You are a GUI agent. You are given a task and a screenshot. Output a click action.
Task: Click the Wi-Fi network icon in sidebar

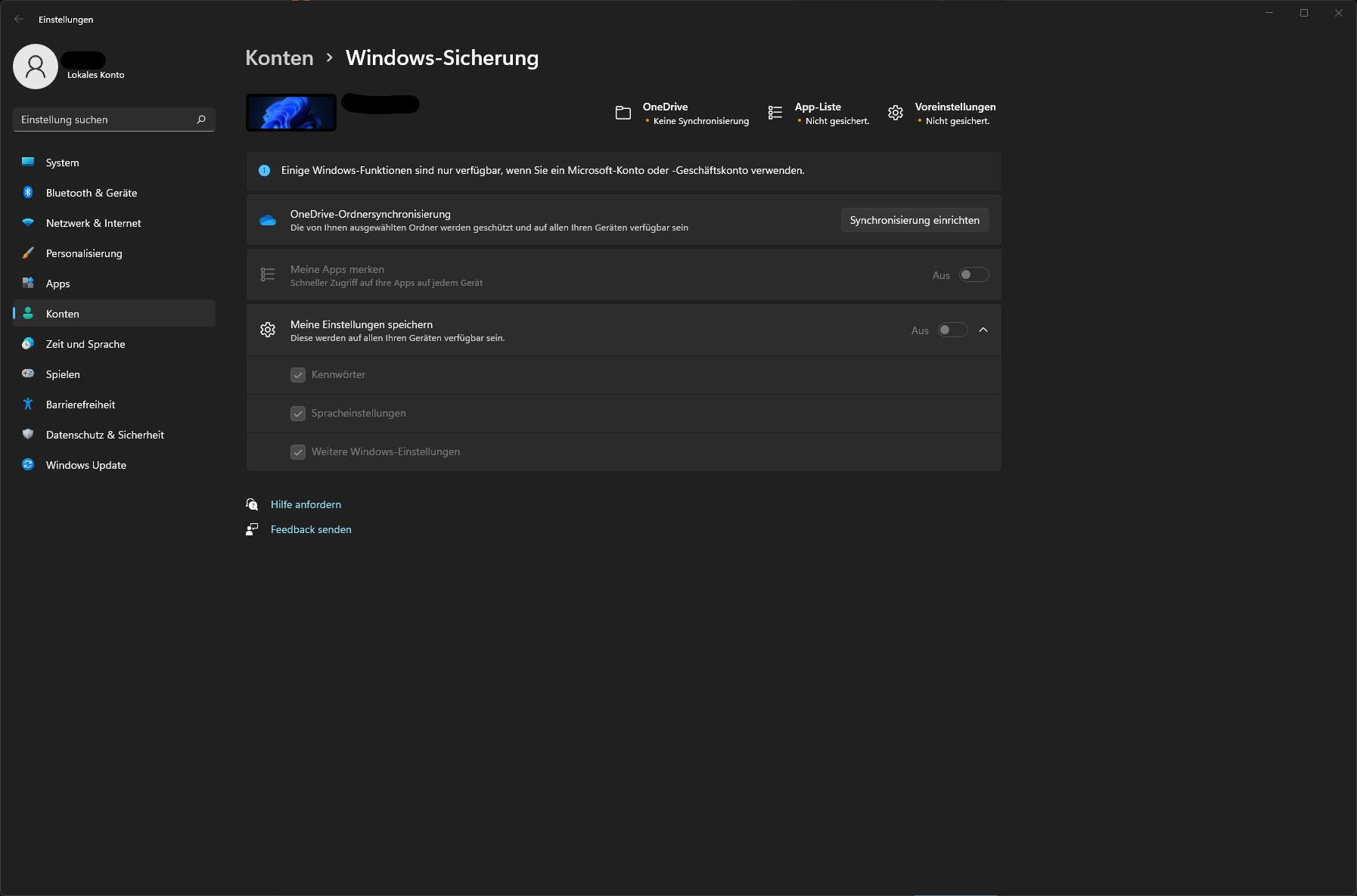[x=28, y=223]
